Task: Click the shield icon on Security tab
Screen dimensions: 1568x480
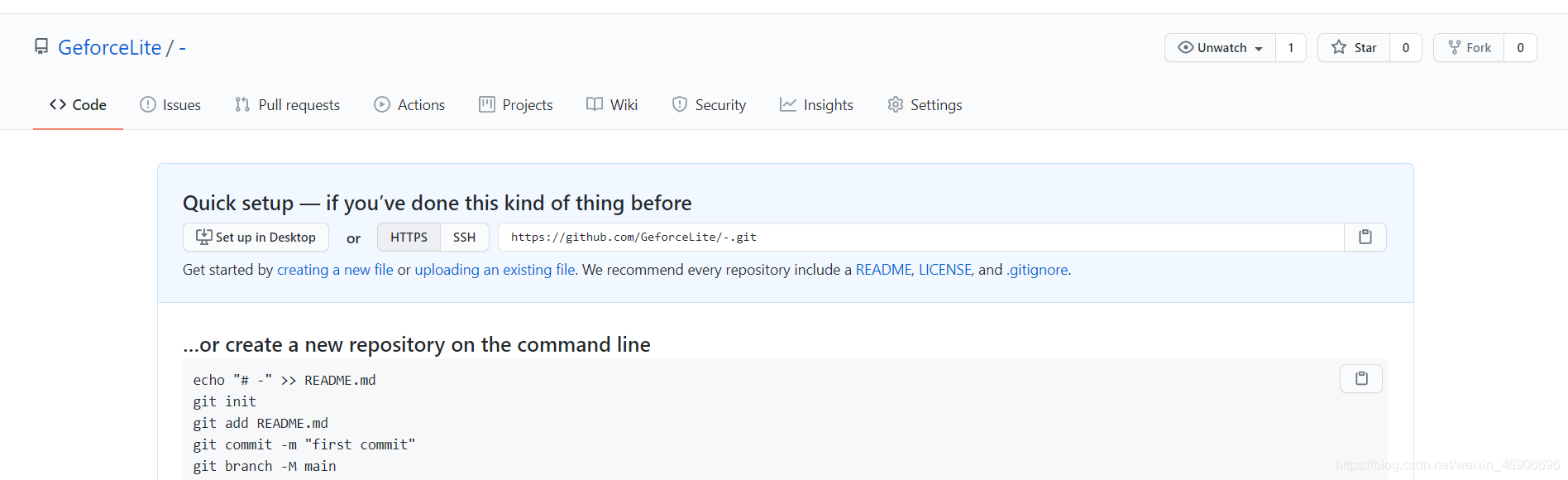Action: click(680, 104)
